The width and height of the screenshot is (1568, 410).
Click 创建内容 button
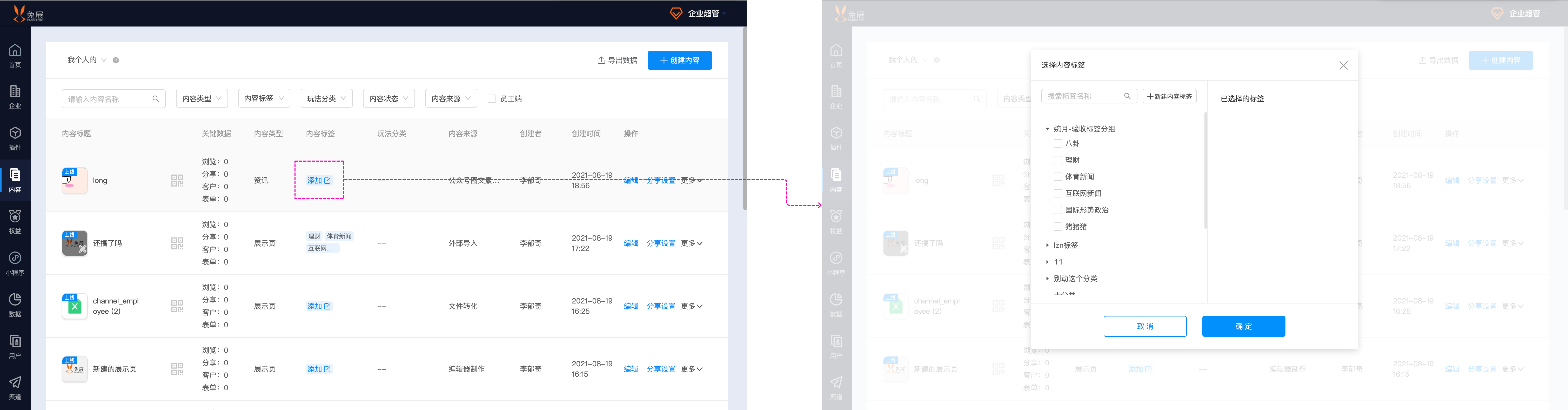pyautogui.click(x=679, y=60)
